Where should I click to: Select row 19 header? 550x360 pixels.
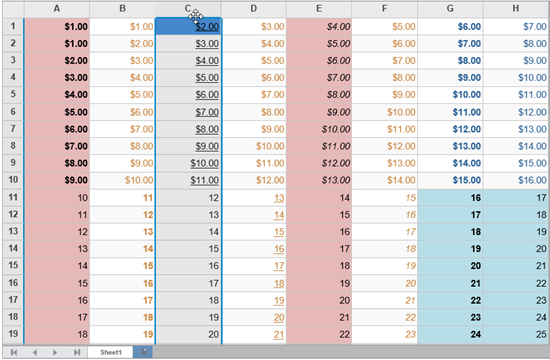pyautogui.click(x=13, y=334)
